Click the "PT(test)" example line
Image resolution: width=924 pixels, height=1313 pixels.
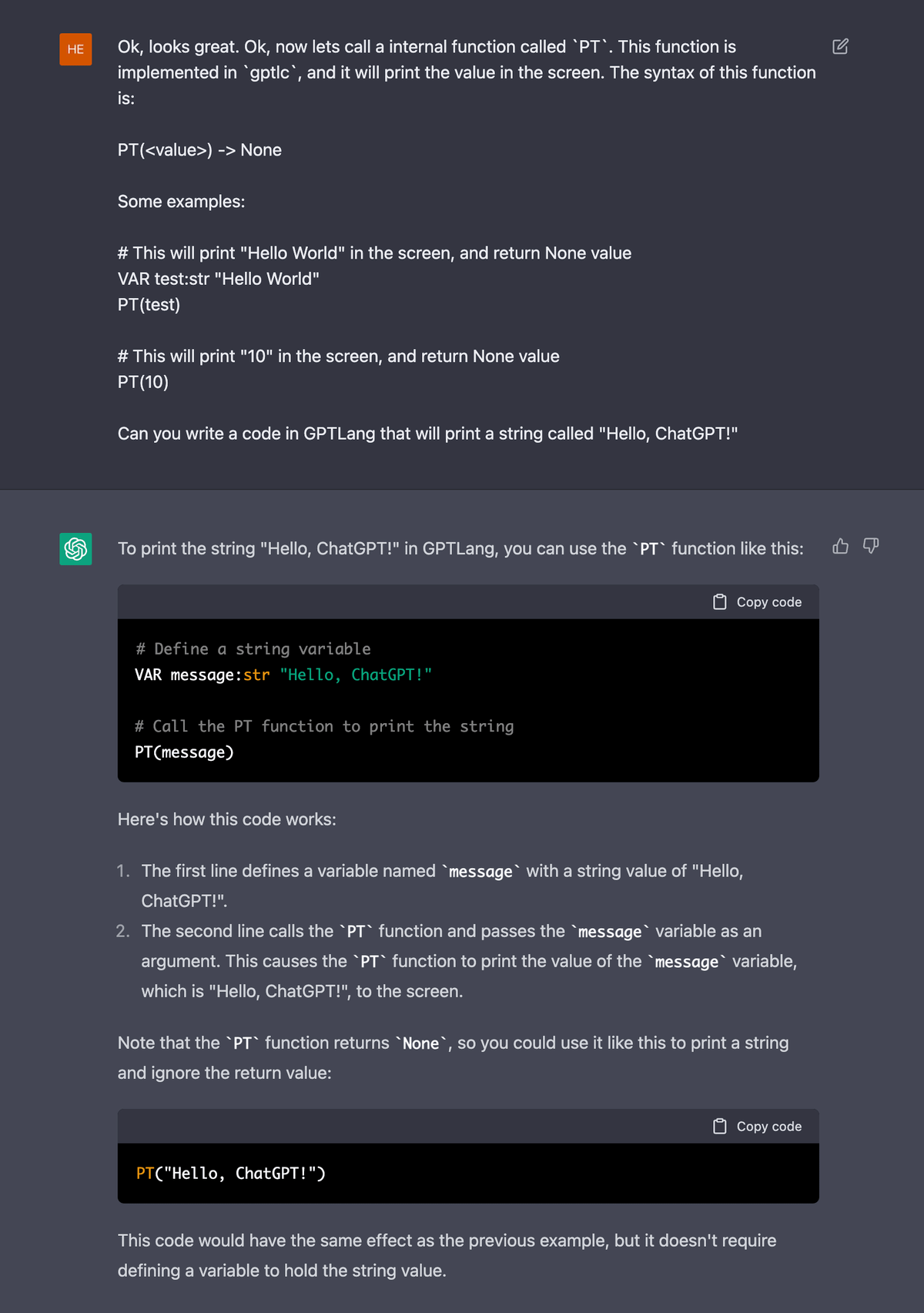[x=149, y=305]
